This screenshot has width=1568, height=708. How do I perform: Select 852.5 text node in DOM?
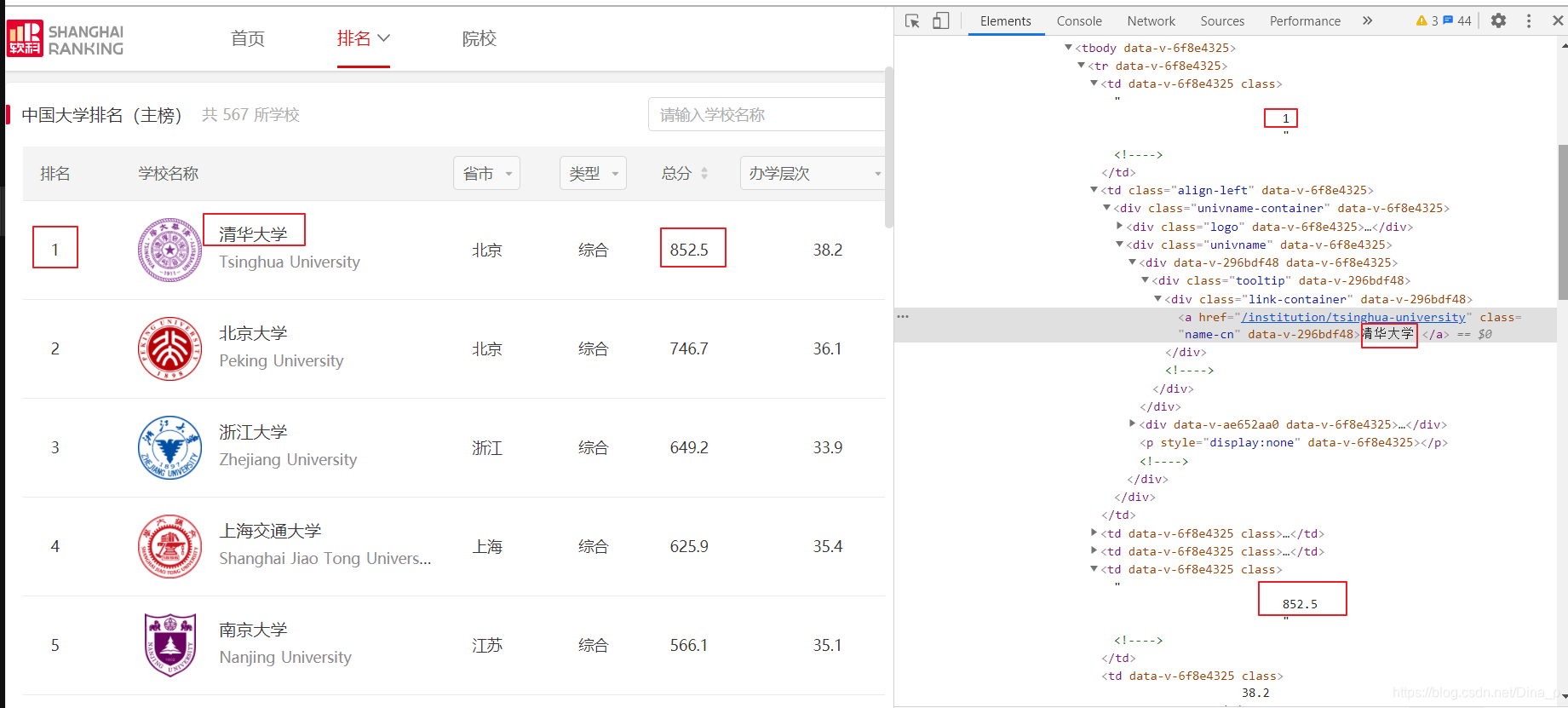[x=1300, y=604]
